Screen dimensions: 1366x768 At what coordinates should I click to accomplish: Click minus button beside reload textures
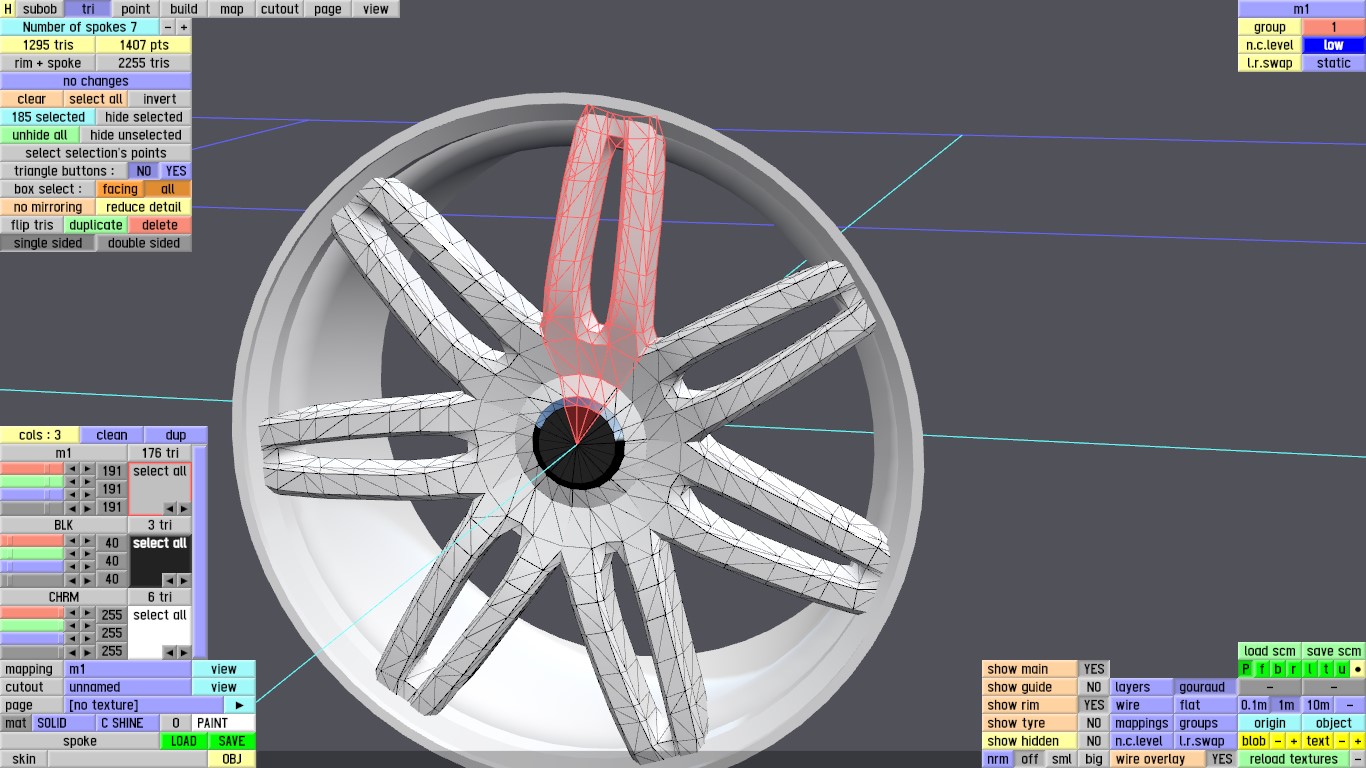pos(1358,759)
